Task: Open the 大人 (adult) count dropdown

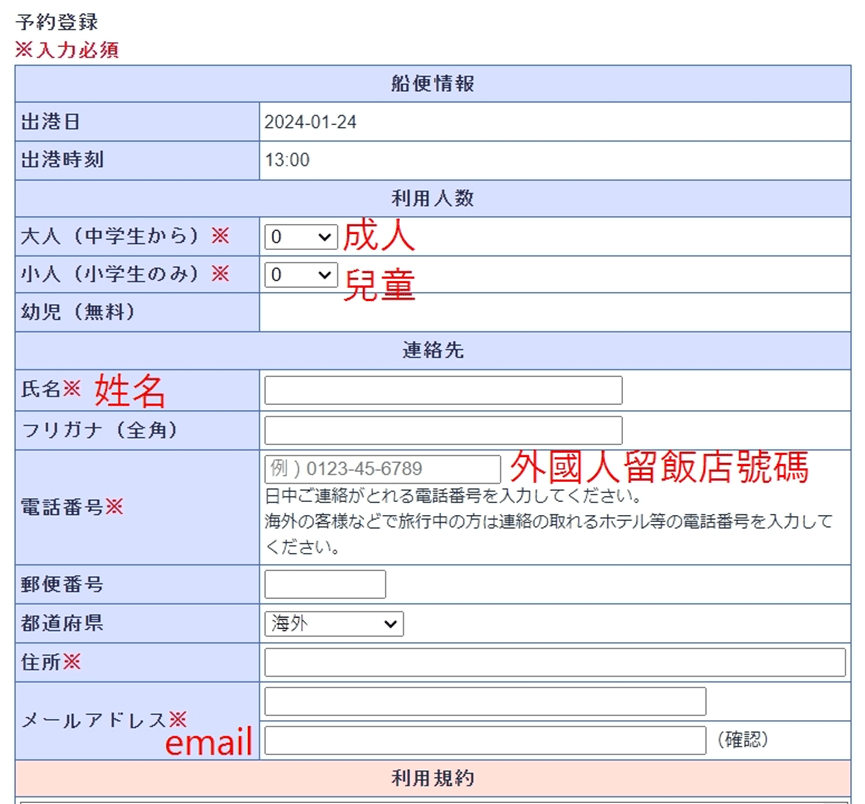Action: tap(301, 237)
